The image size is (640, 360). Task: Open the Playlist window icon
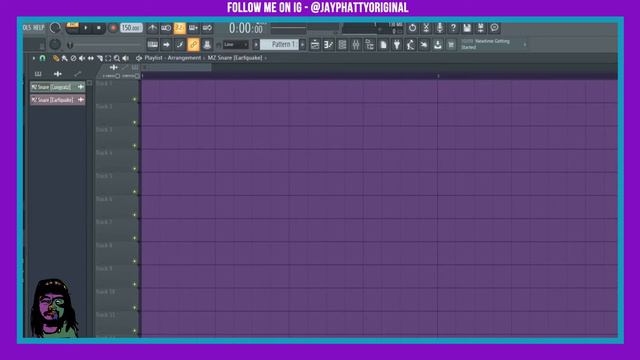(315, 44)
